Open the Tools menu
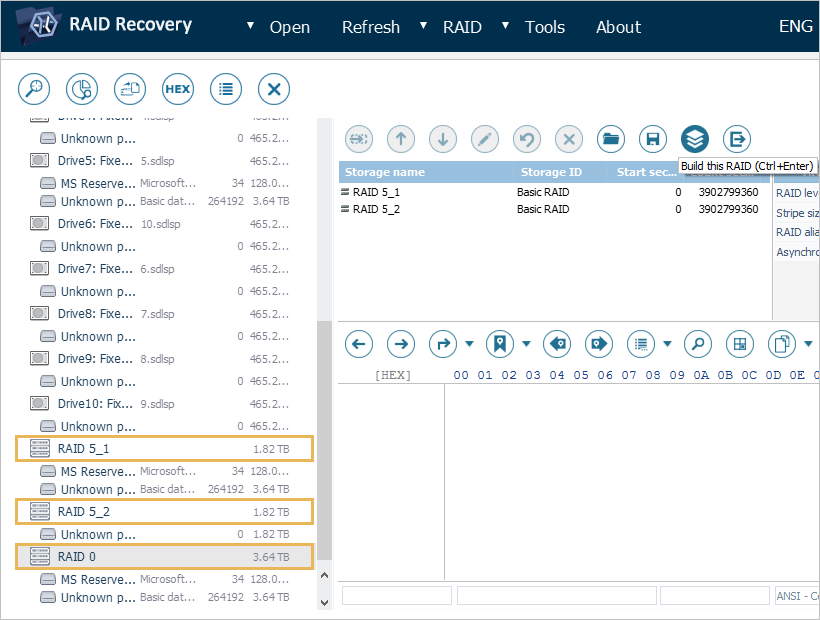Image resolution: width=820 pixels, height=620 pixels. click(x=544, y=27)
